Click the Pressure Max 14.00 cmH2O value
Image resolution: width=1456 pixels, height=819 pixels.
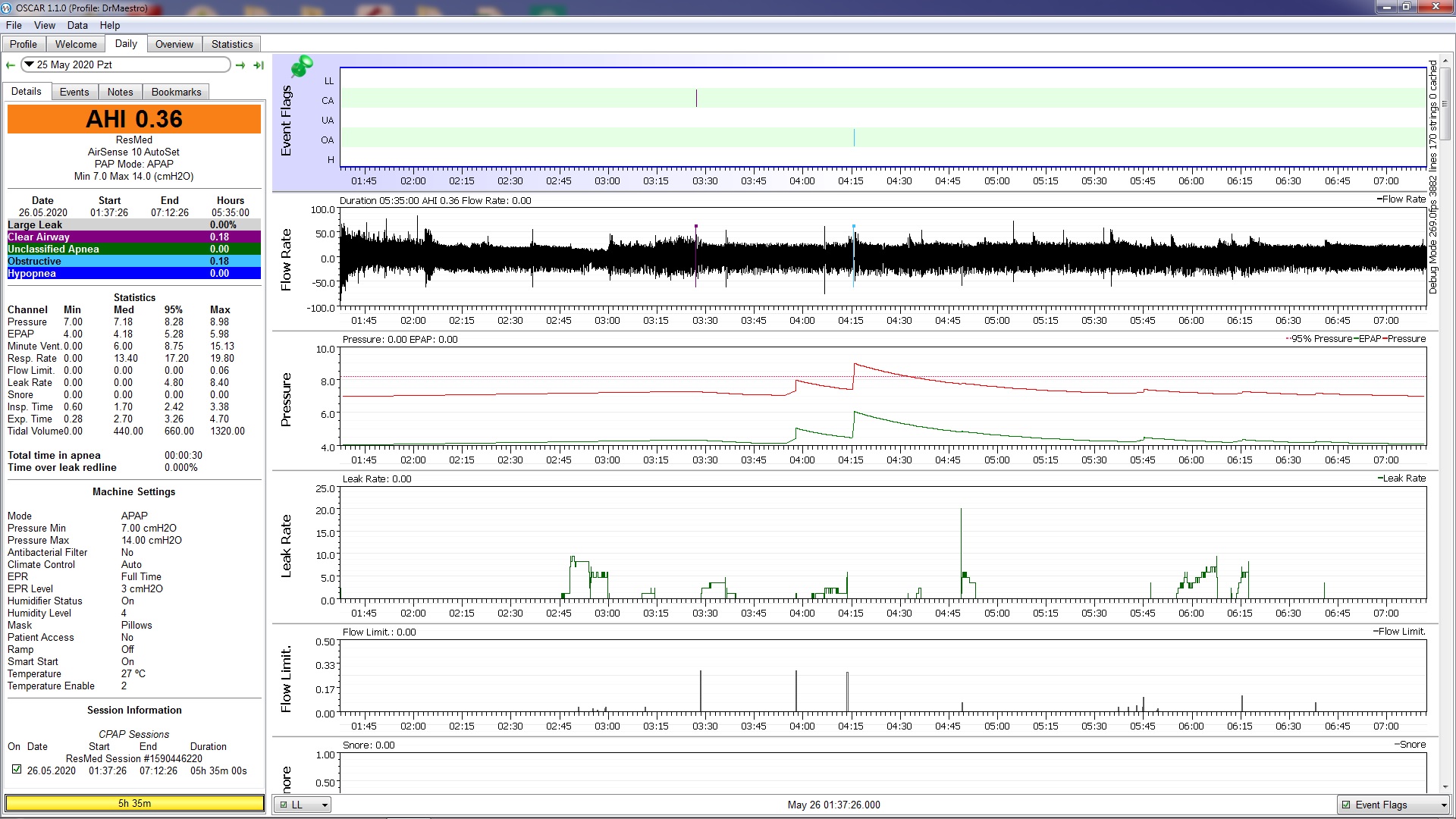coord(152,540)
